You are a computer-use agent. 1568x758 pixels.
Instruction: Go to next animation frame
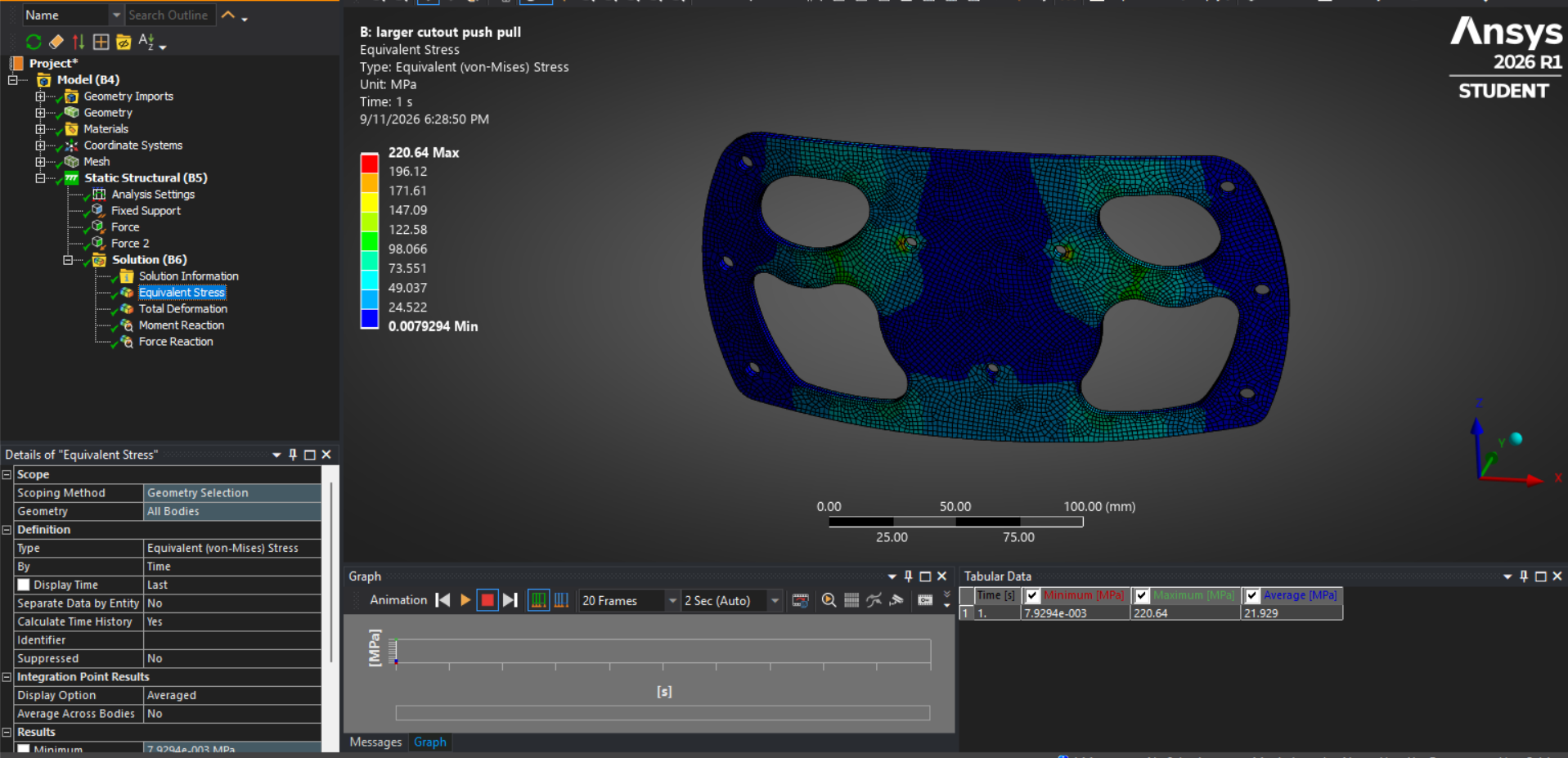pyautogui.click(x=510, y=600)
